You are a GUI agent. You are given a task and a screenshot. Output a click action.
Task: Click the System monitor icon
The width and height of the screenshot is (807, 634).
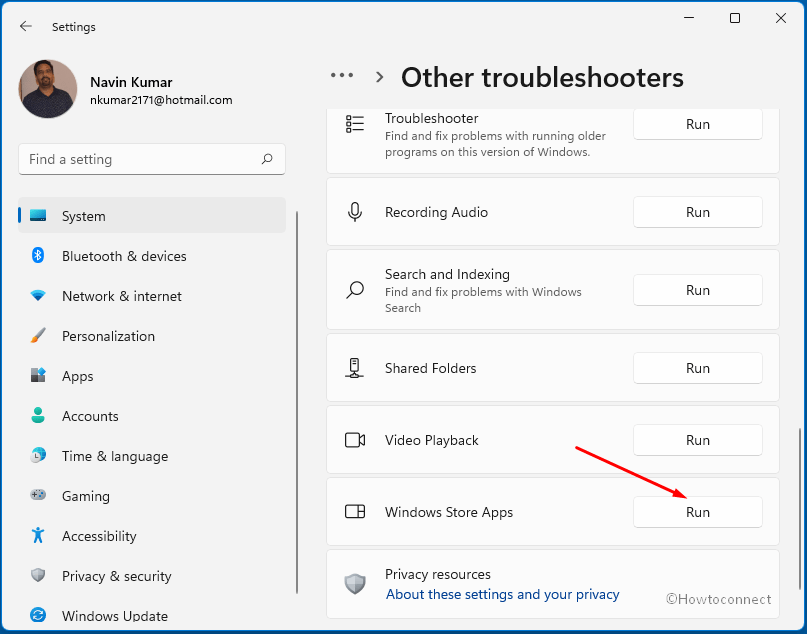(38, 215)
